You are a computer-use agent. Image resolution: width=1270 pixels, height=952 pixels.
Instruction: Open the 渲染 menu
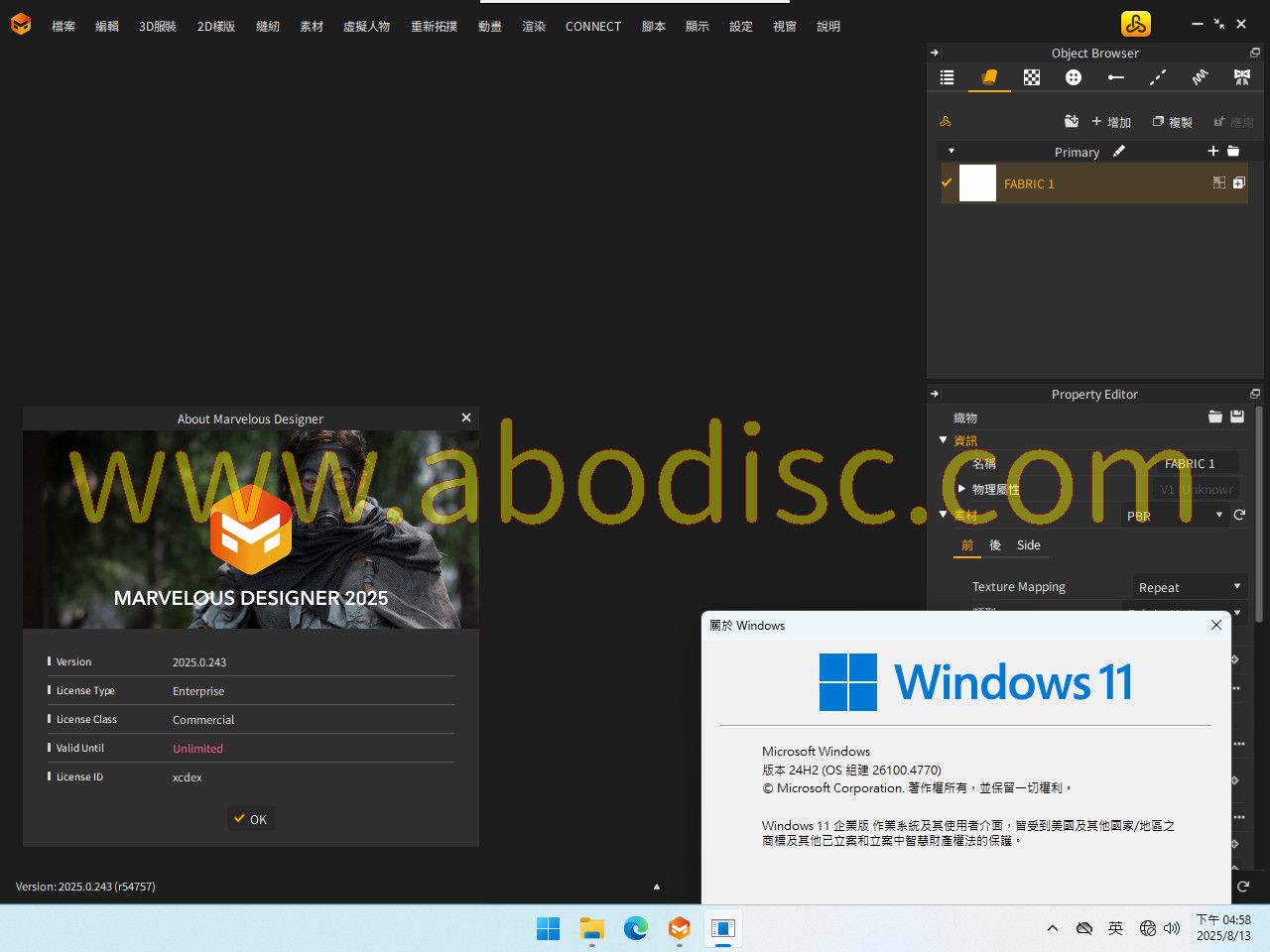click(x=534, y=27)
